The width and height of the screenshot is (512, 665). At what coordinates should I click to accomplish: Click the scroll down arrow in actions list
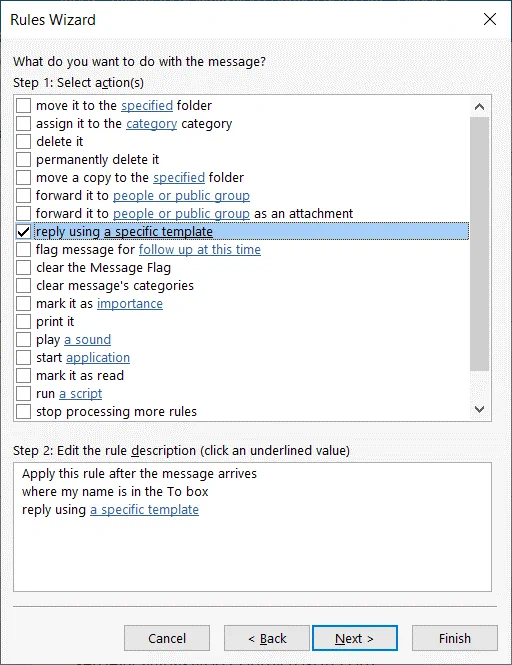coord(479,409)
